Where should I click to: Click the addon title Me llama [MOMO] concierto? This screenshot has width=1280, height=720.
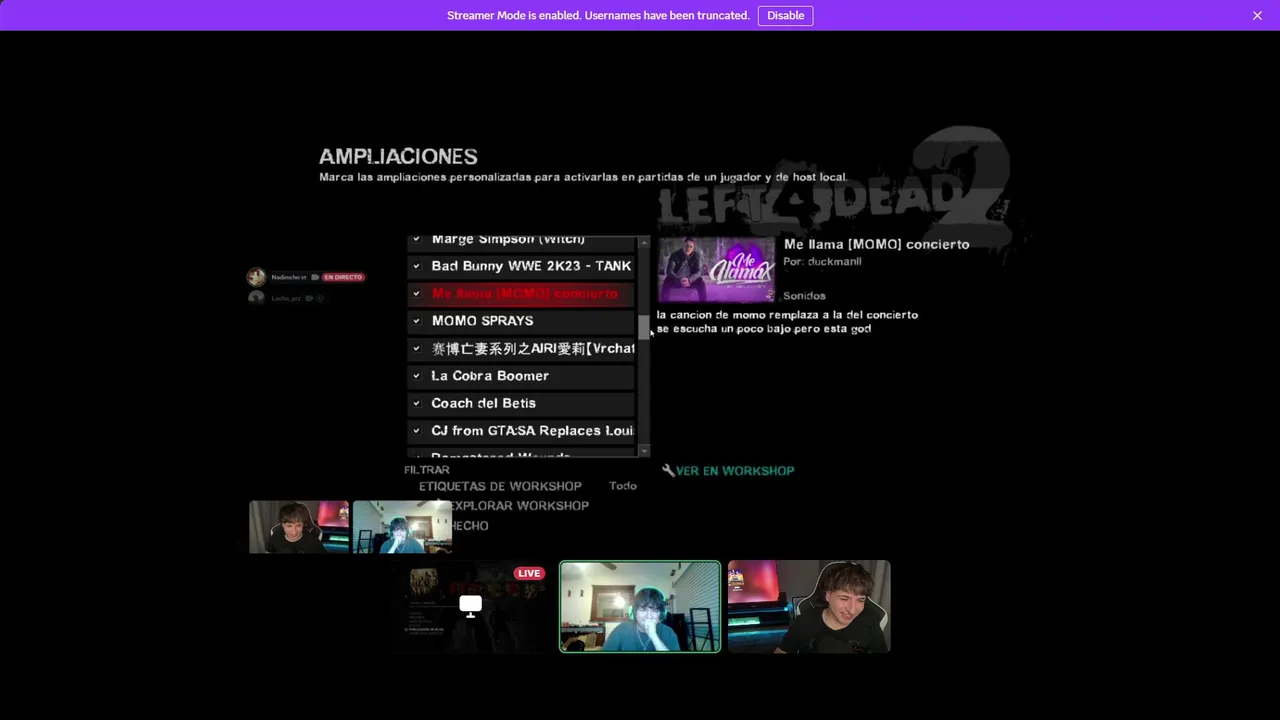pos(876,244)
